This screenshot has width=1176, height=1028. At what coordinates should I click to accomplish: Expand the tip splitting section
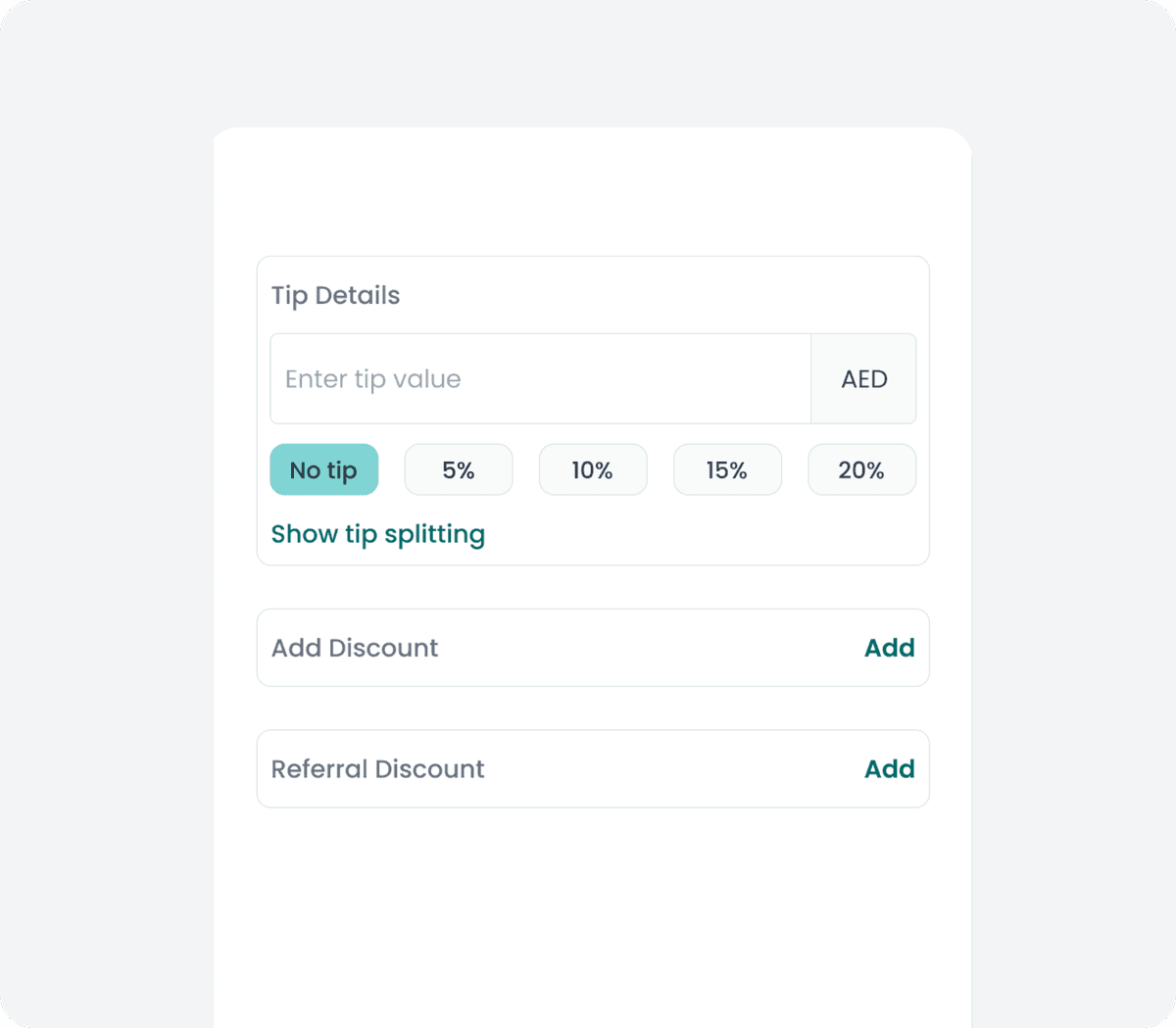[378, 534]
